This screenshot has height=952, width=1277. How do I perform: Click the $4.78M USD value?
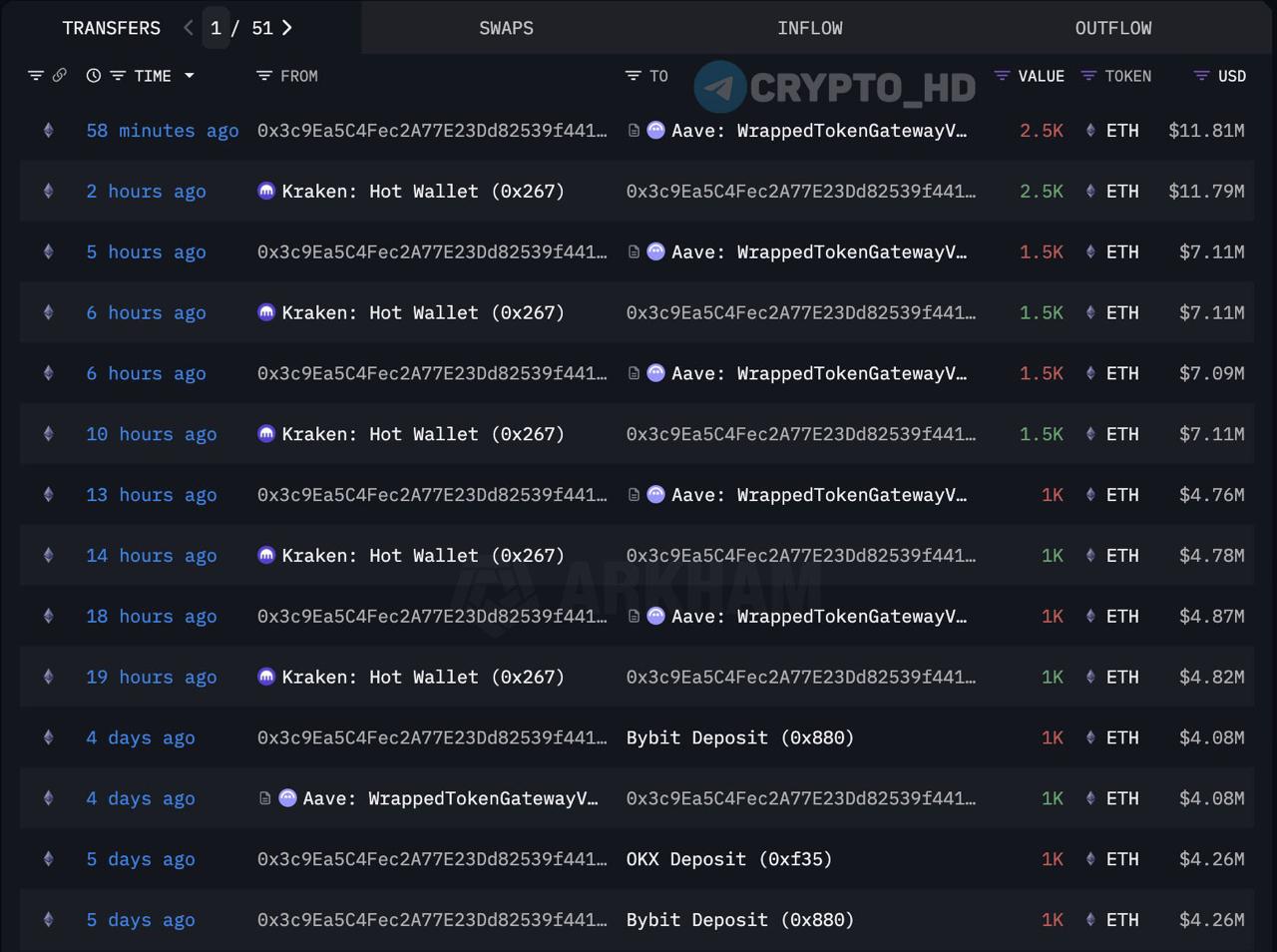pos(1211,556)
